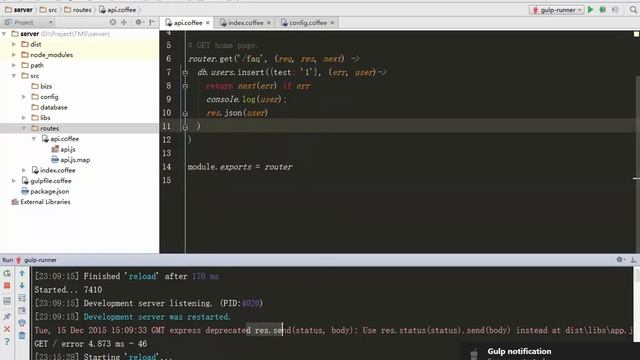Click the up arrow in Run console
This screenshot has height=360, width=640.
point(22,273)
